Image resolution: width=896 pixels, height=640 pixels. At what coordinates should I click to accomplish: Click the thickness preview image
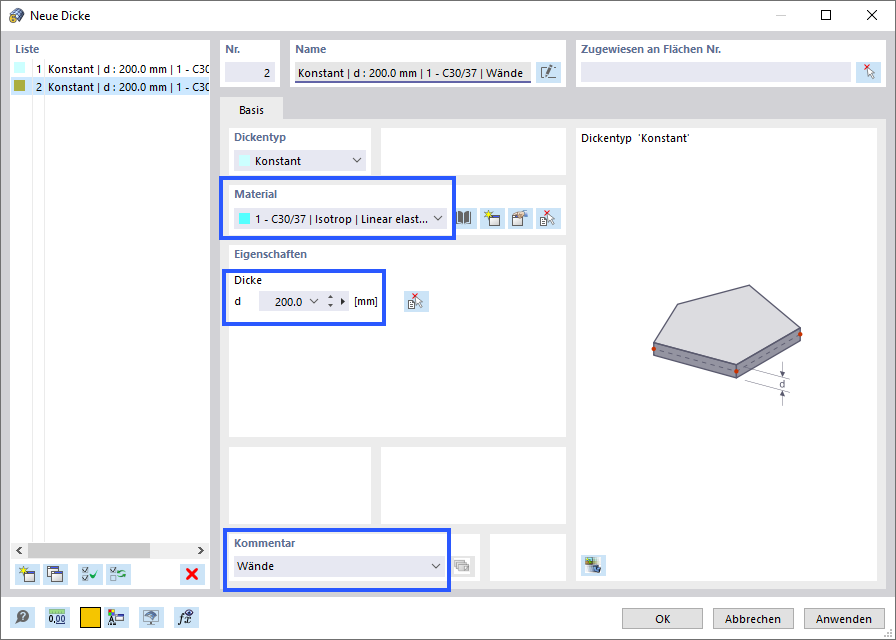[727, 345]
